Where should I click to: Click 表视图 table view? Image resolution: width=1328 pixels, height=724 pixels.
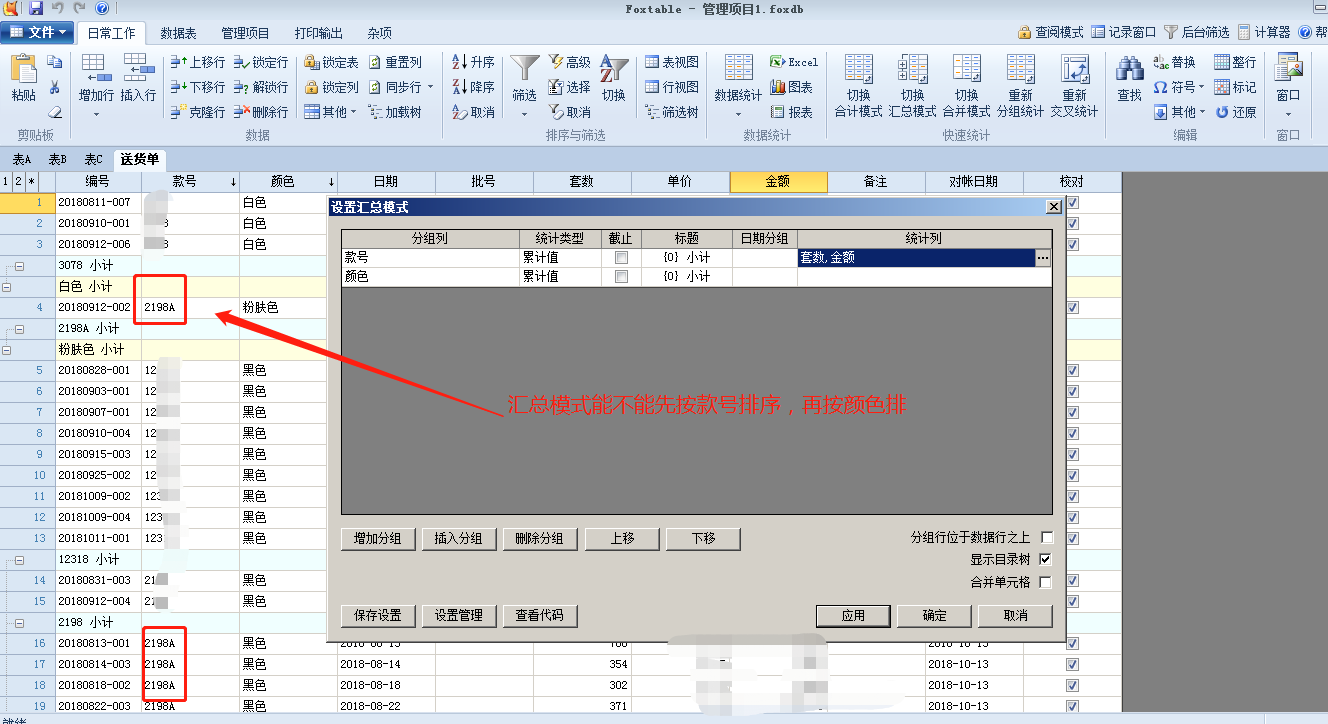(x=672, y=62)
